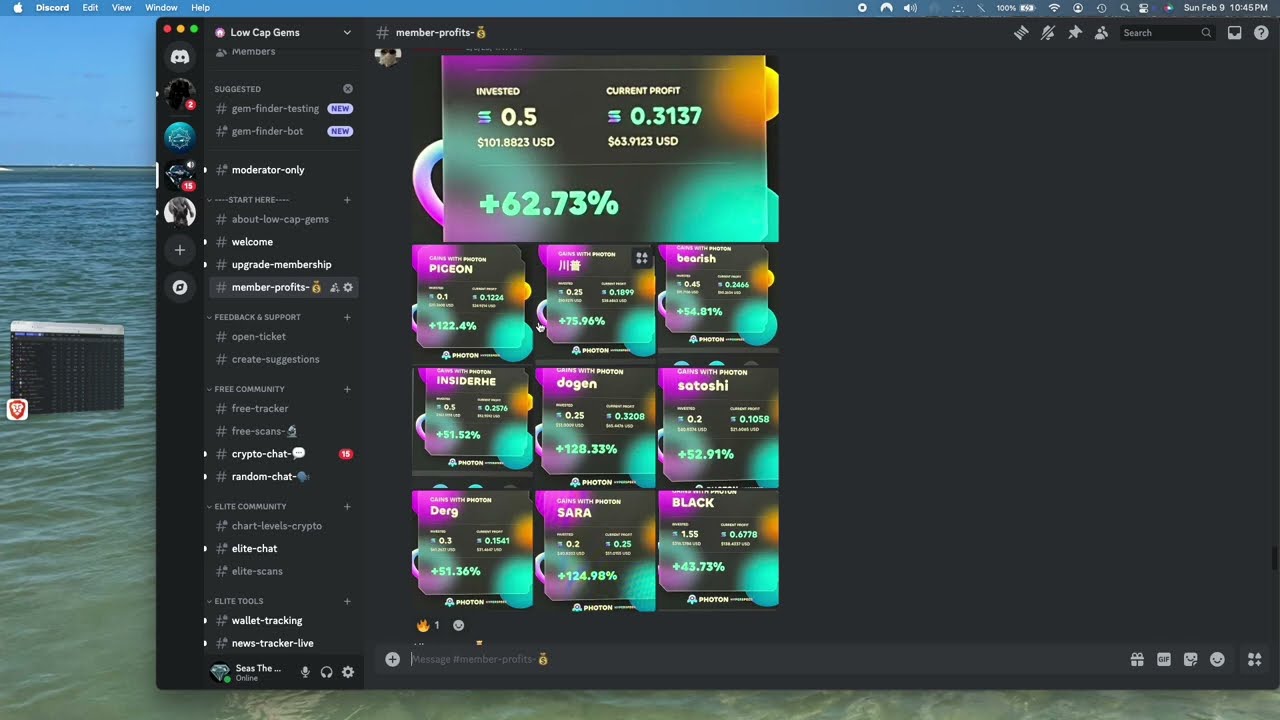Open the Apps launcher icon in message bar
The height and width of the screenshot is (720, 1280).
[1254, 659]
